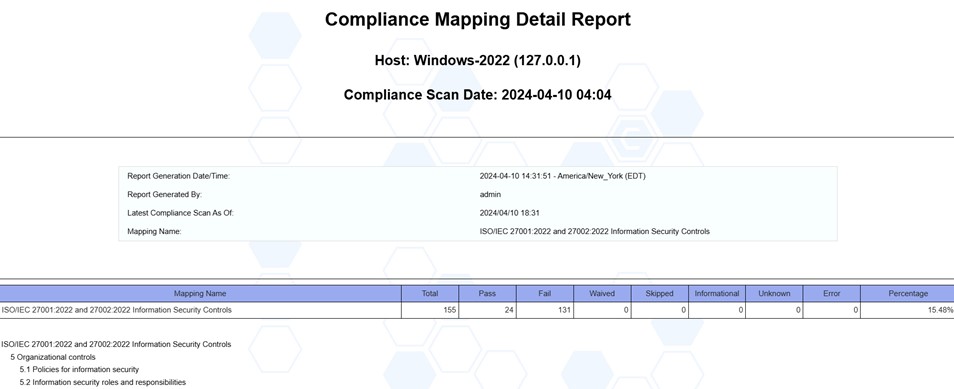
Task: Click the Pass column header
Action: 487,293
